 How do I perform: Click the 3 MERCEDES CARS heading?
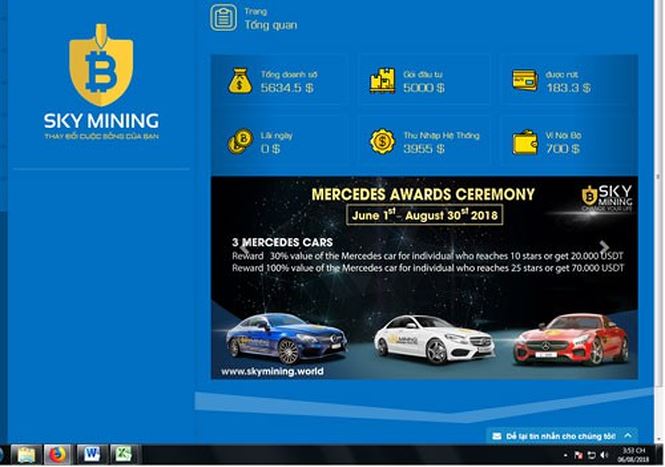(x=282, y=243)
